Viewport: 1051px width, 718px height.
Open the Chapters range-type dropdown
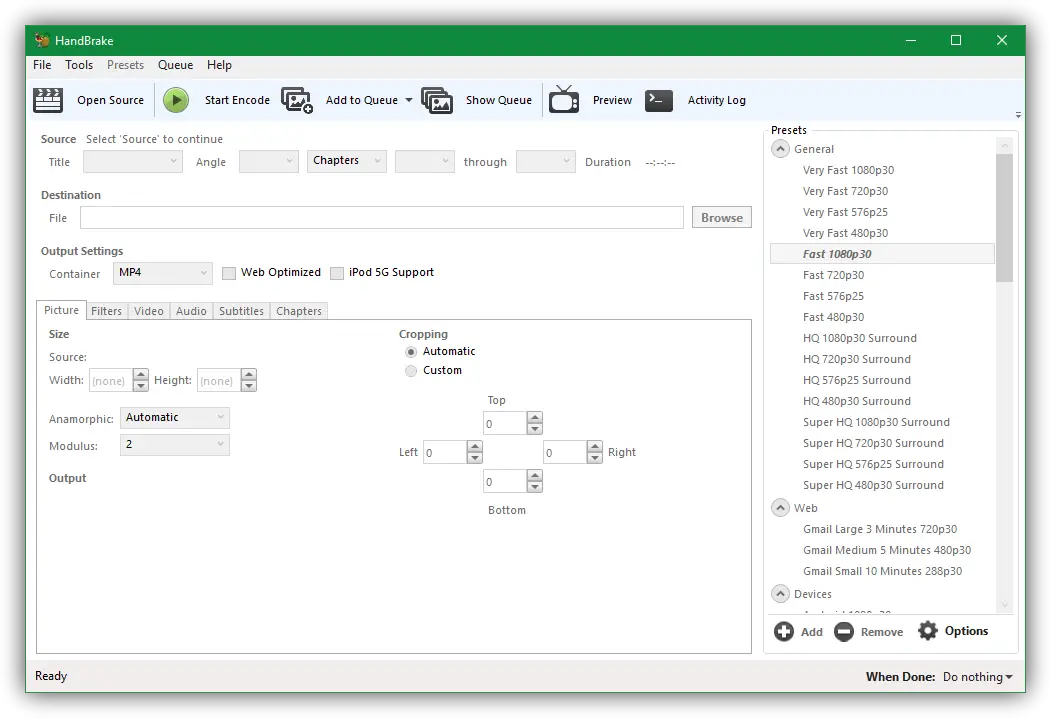[347, 161]
